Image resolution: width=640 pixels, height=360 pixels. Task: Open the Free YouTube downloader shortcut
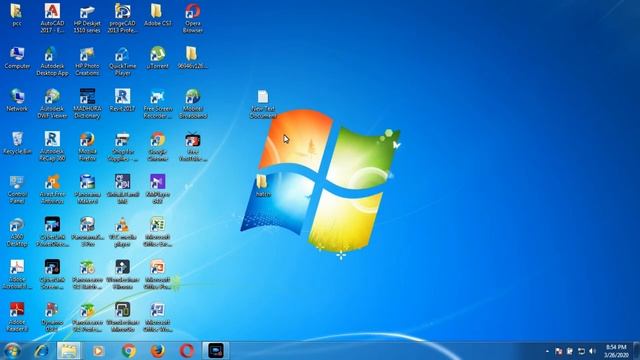click(x=193, y=147)
